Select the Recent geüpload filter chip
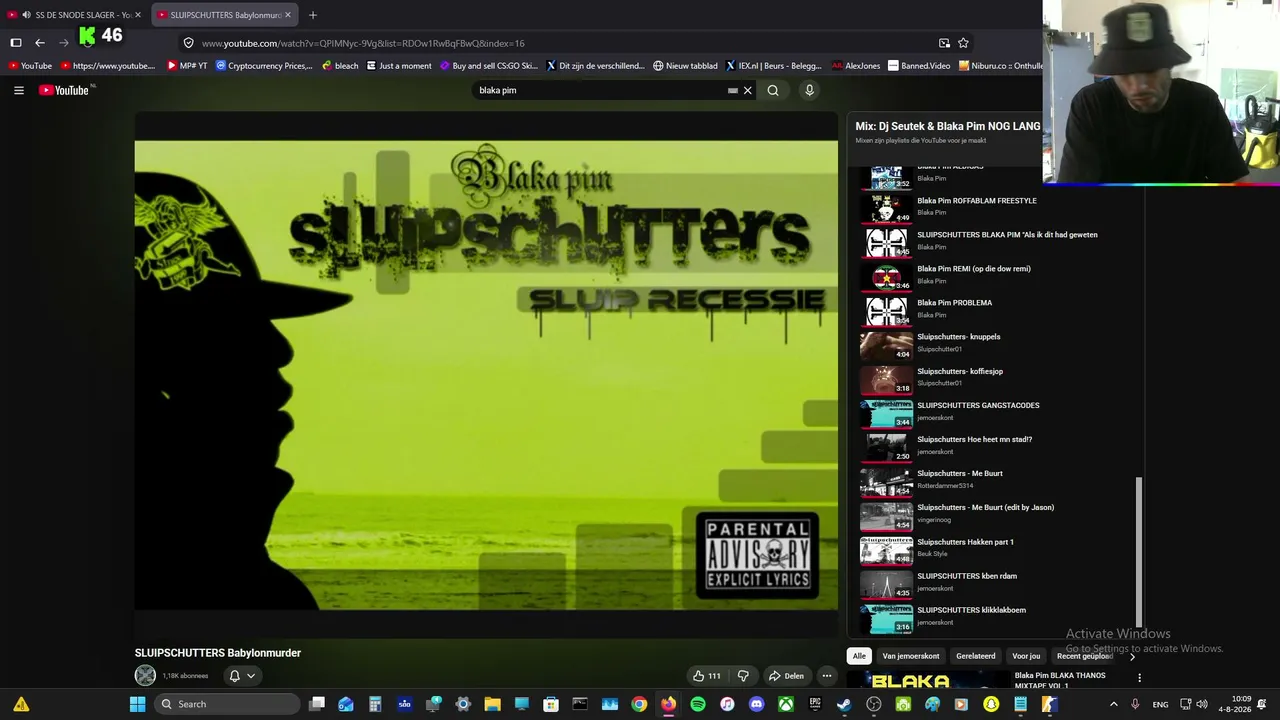Image resolution: width=1280 pixels, height=720 pixels. pyautogui.click(x=1085, y=656)
